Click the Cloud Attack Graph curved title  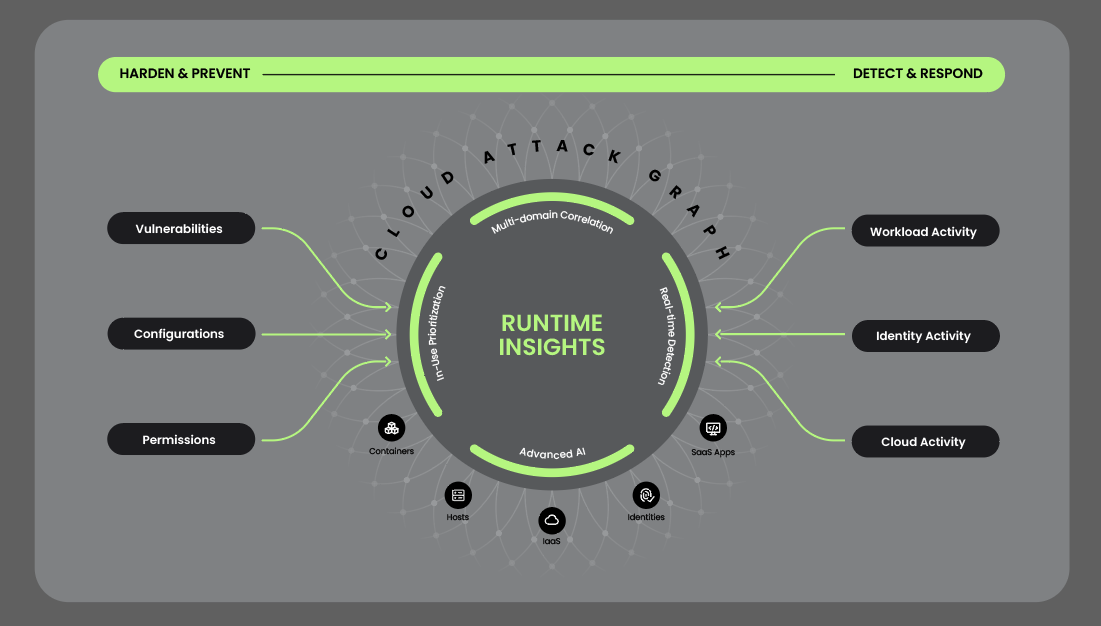pos(552,150)
